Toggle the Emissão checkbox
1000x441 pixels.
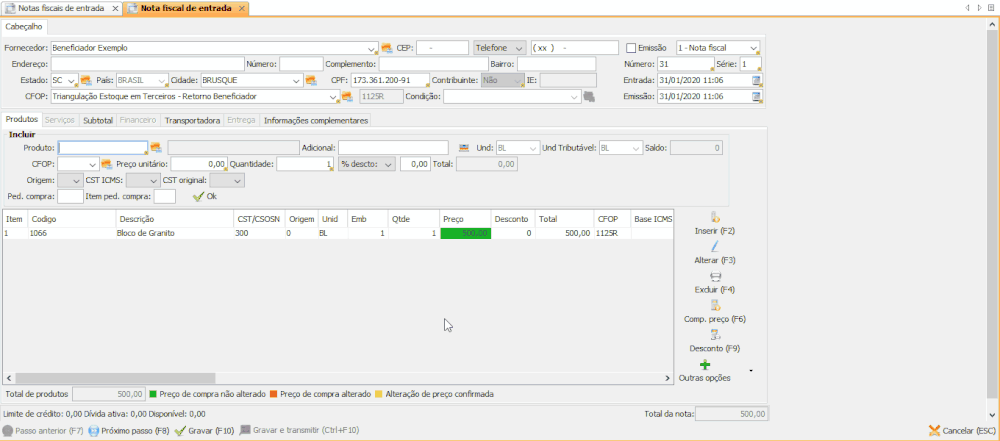[631, 48]
